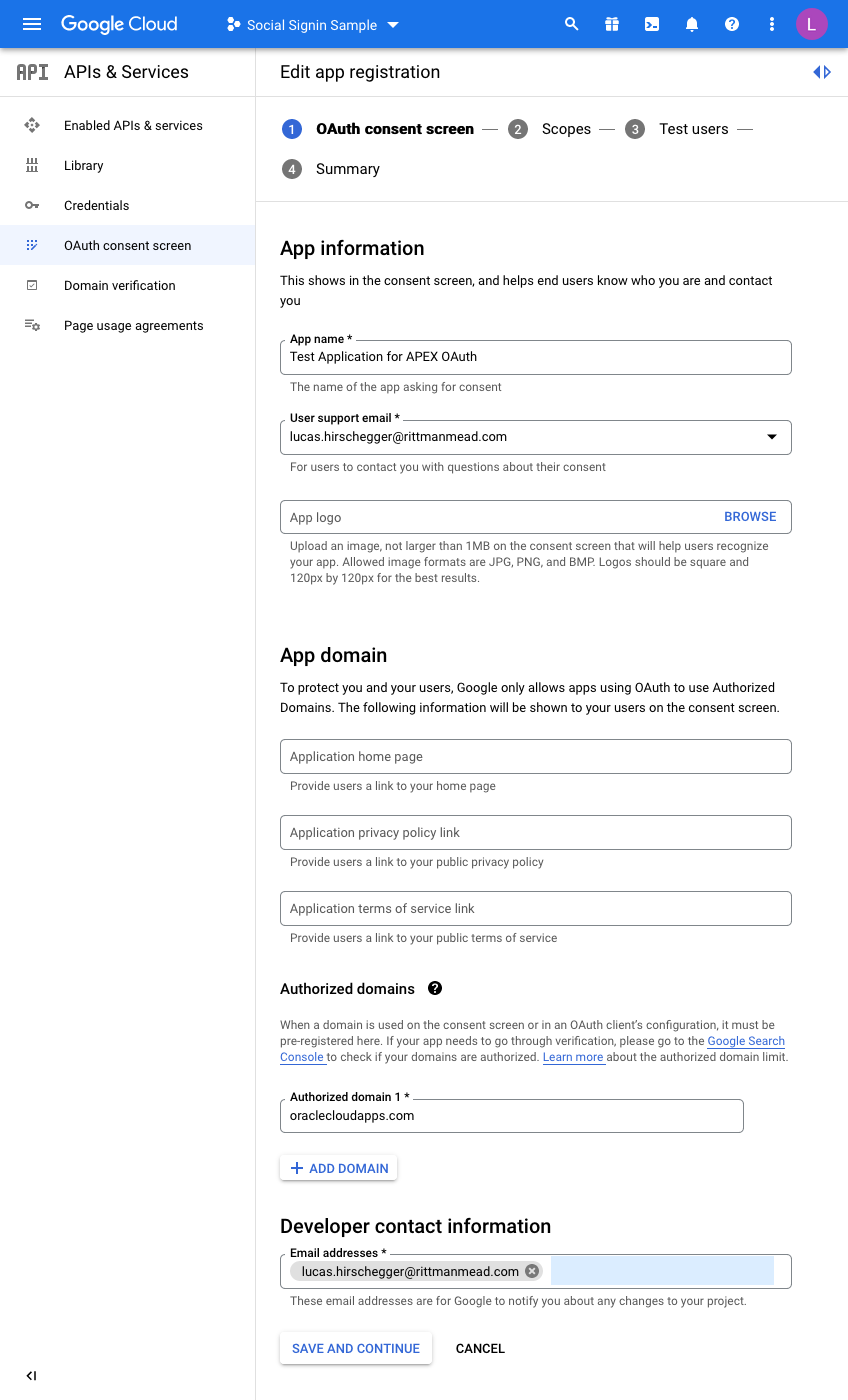
Task: Click the search magnifier icon
Action: tap(572, 24)
